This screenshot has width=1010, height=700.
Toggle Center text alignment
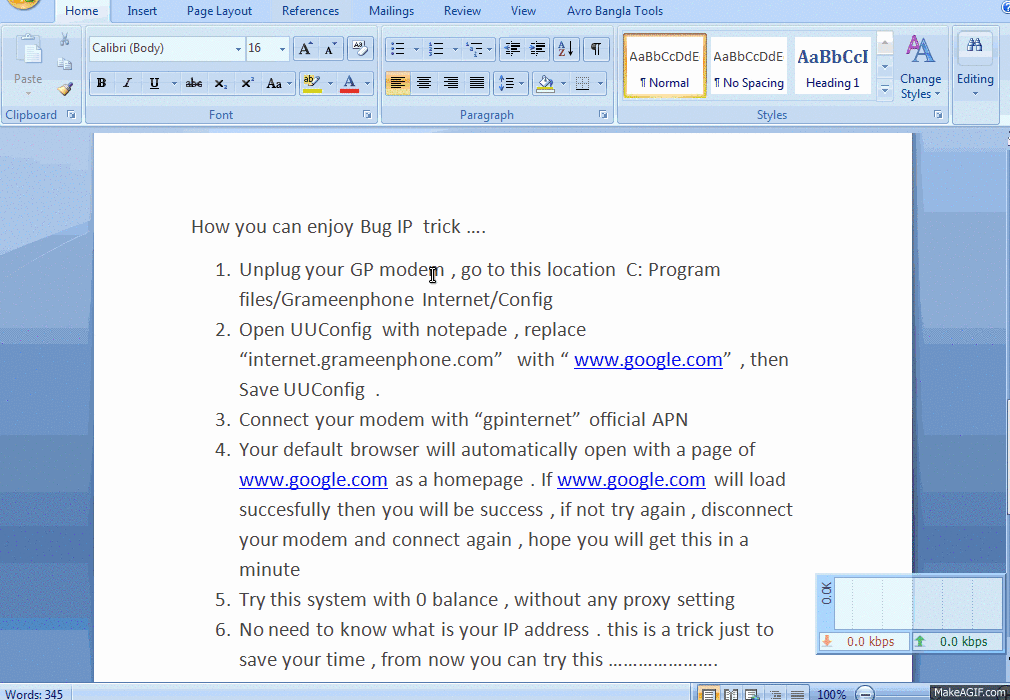(x=424, y=83)
